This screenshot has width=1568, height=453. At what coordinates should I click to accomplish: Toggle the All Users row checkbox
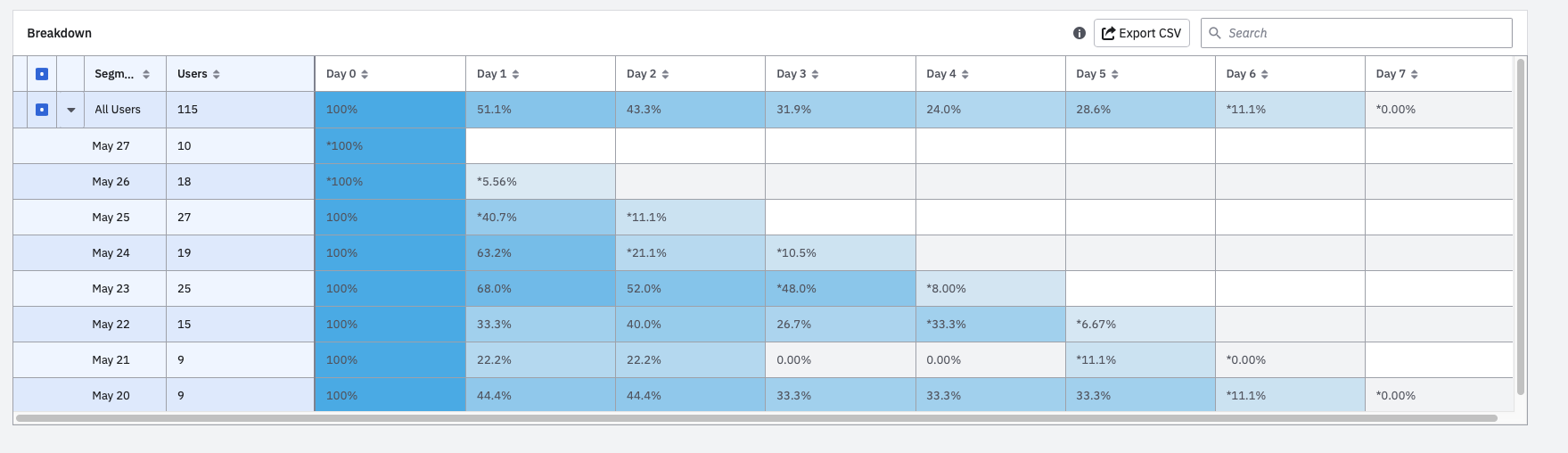[42, 110]
